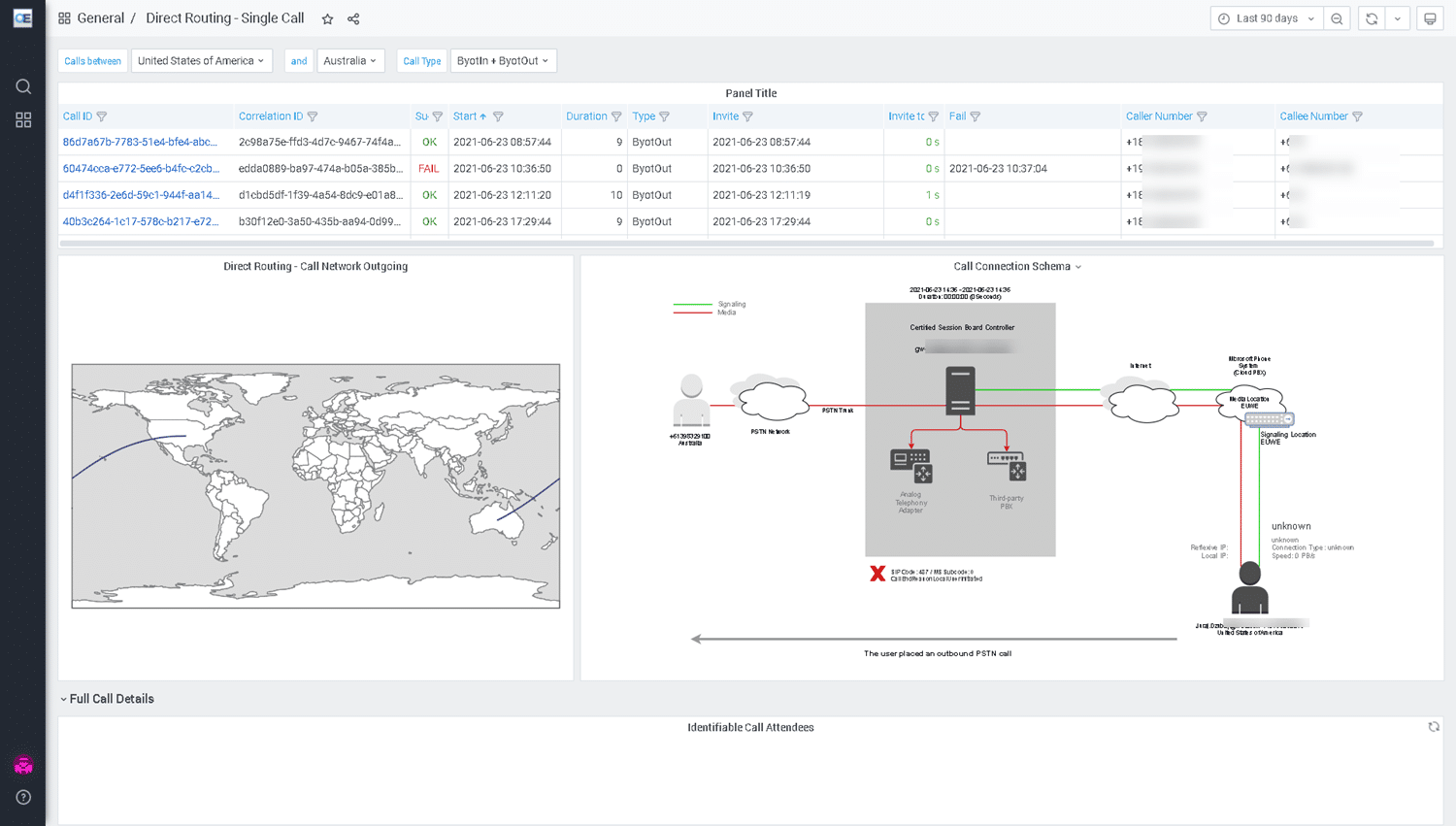Viewport: 1456px width, 826px height.
Task: Open the United States of America dropdown
Action: click(x=201, y=60)
